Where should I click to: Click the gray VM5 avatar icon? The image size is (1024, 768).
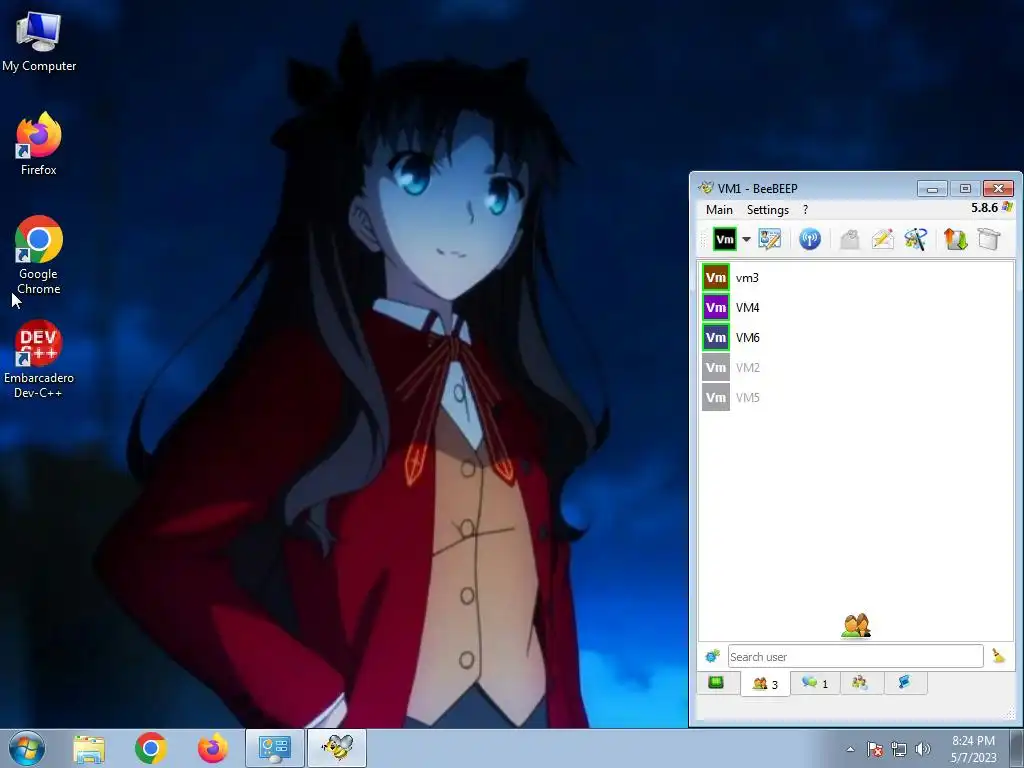[716, 398]
